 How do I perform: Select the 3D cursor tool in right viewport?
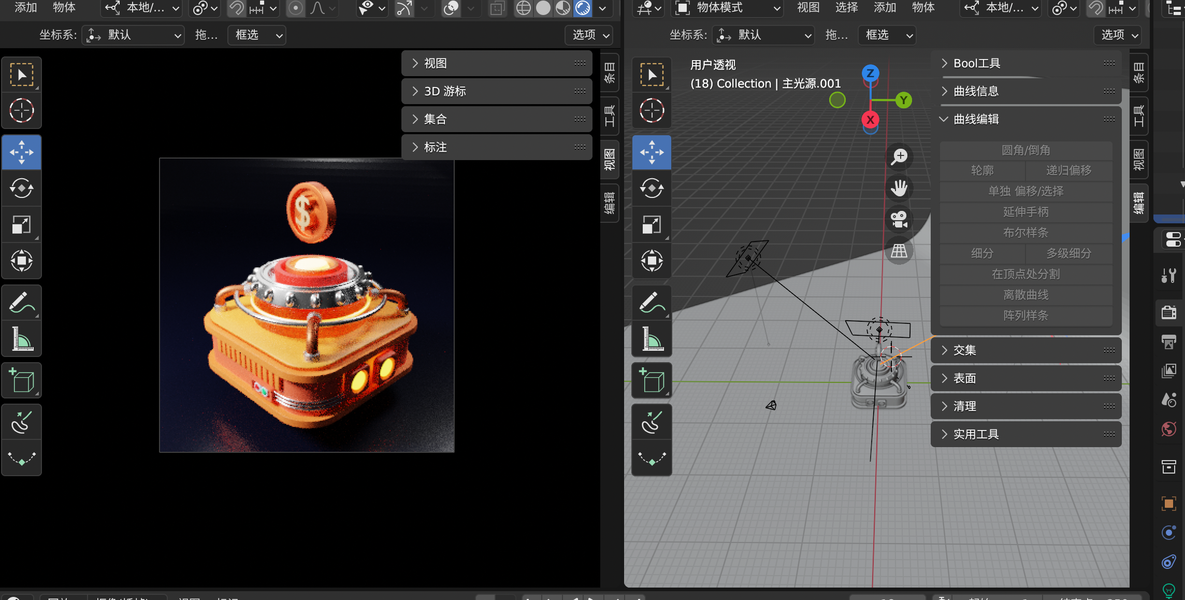tap(651, 110)
